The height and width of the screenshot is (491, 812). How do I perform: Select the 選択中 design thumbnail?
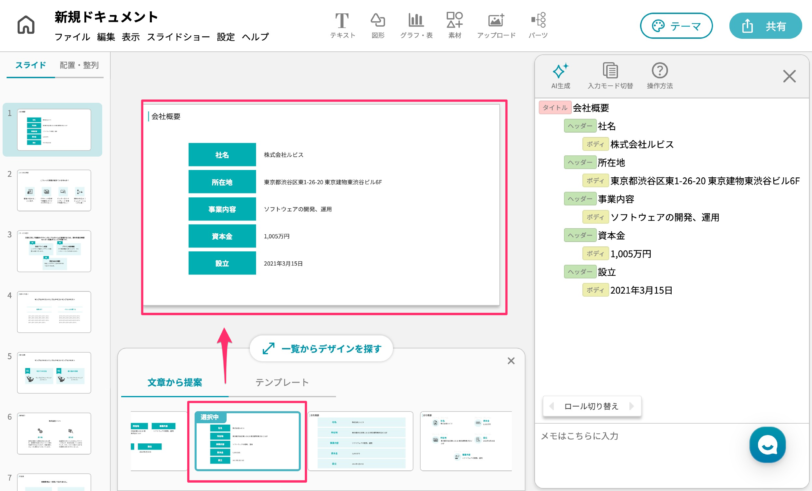[x=248, y=441]
